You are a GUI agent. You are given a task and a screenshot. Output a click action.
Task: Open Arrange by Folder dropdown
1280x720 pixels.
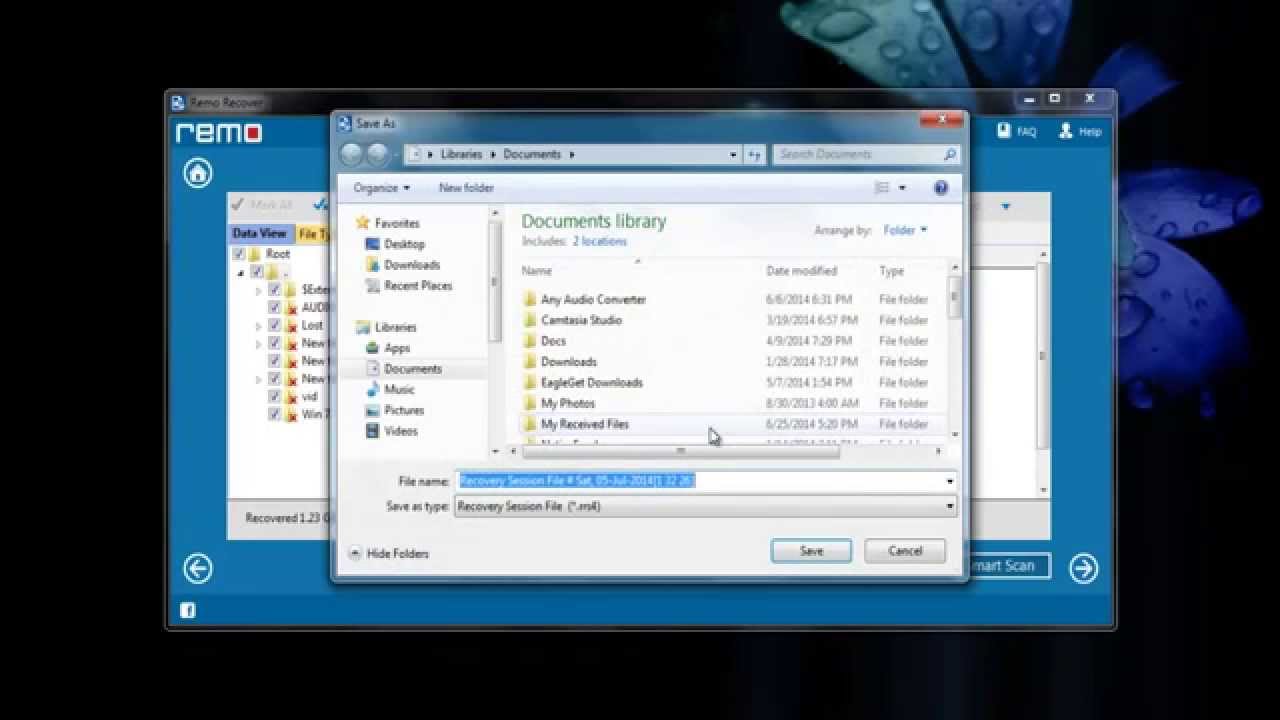pos(905,230)
